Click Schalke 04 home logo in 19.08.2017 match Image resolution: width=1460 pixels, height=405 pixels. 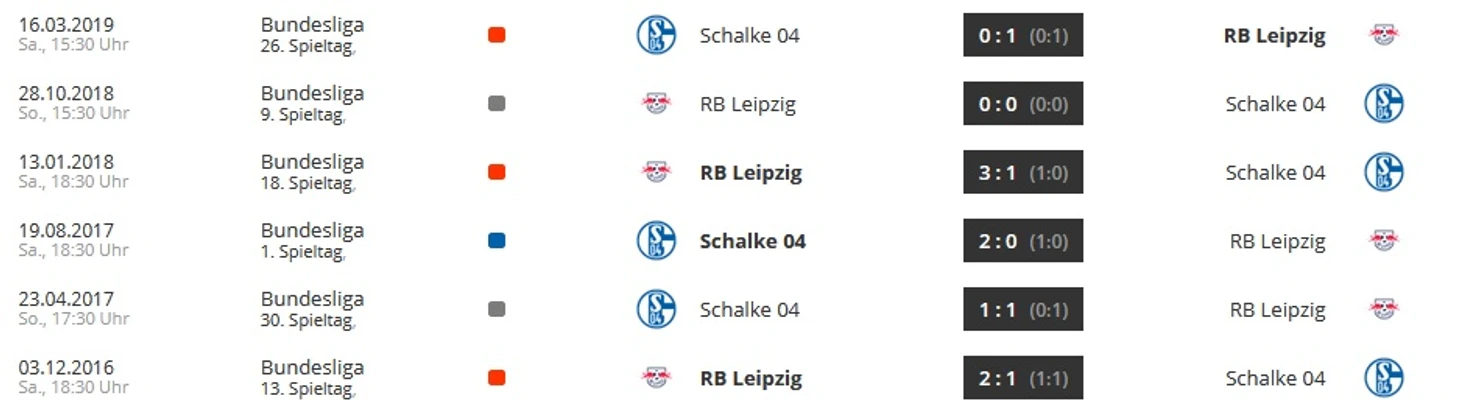(656, 241)
